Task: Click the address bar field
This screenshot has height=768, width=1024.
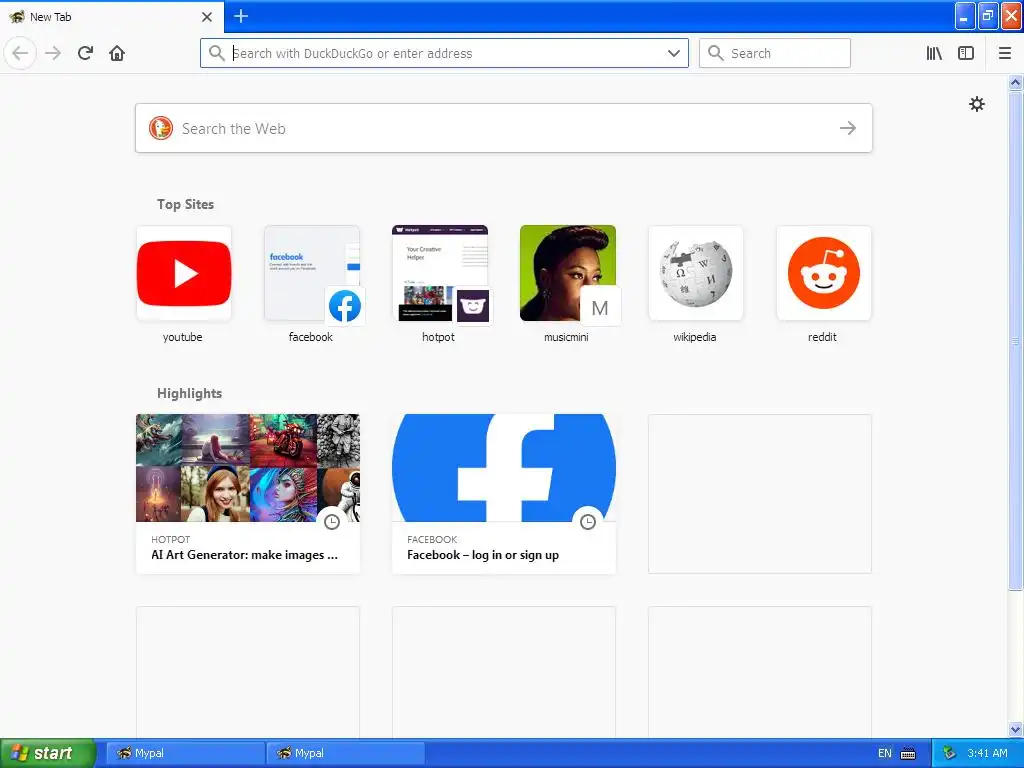Action: pyautogui.click(x=444, y=53)
